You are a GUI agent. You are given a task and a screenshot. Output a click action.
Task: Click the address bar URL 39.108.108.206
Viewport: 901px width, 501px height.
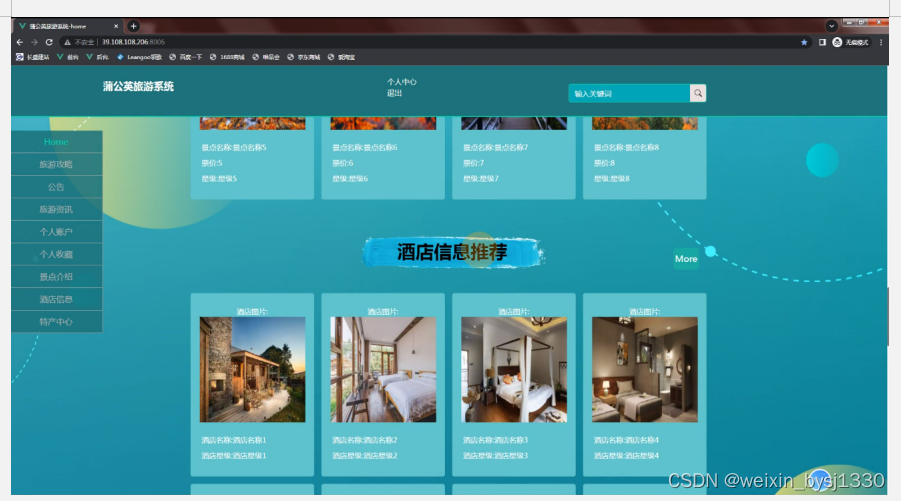click(125, 42)
